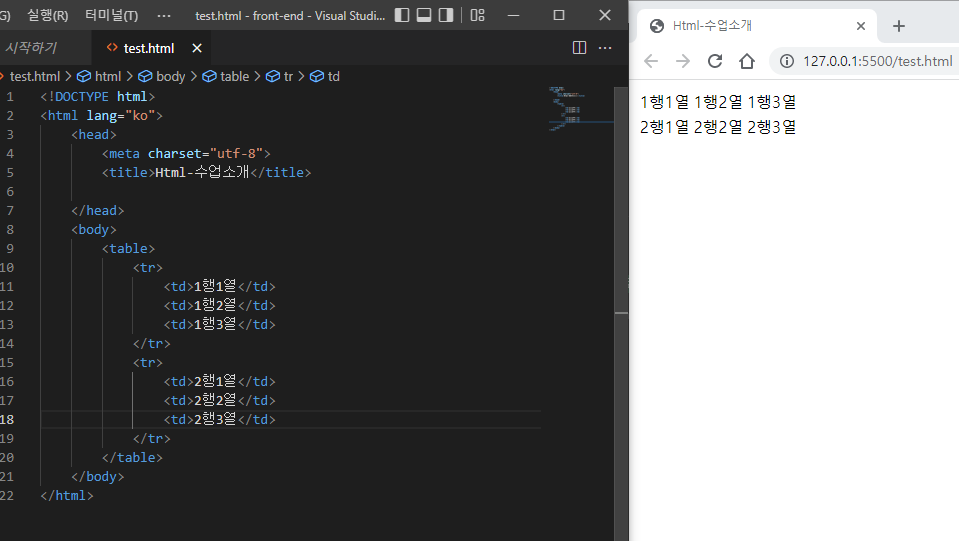
Task: Open Customize Layout icon in title bar
Action: (478, 15)
